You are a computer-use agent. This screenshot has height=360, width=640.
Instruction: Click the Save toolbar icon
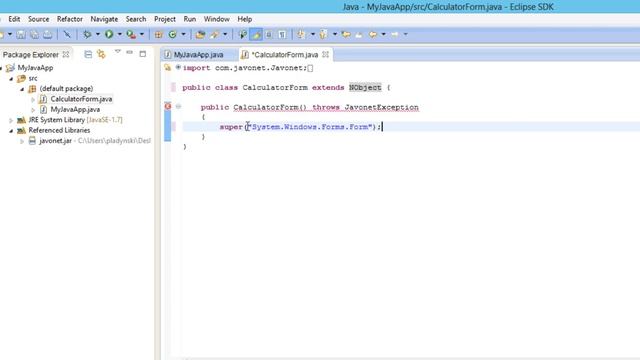(21, 35)
